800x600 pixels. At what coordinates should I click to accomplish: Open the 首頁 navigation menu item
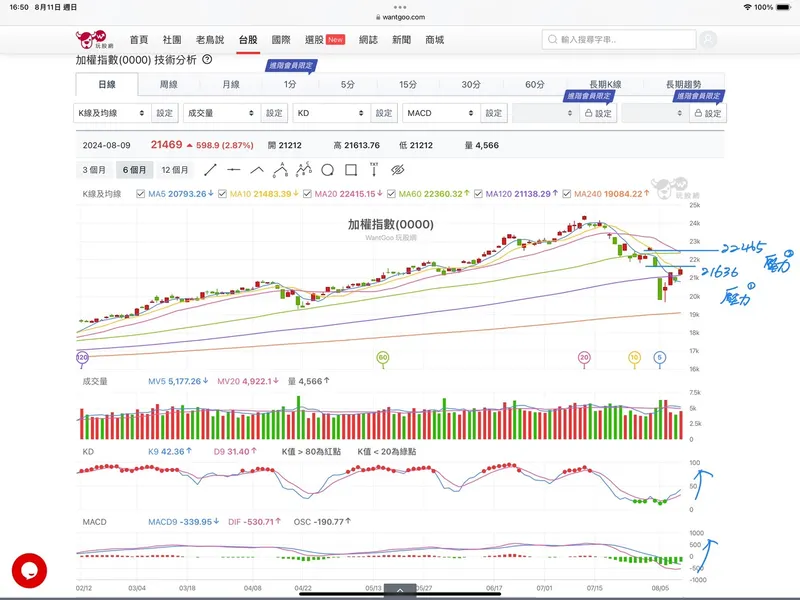point(139,40)
